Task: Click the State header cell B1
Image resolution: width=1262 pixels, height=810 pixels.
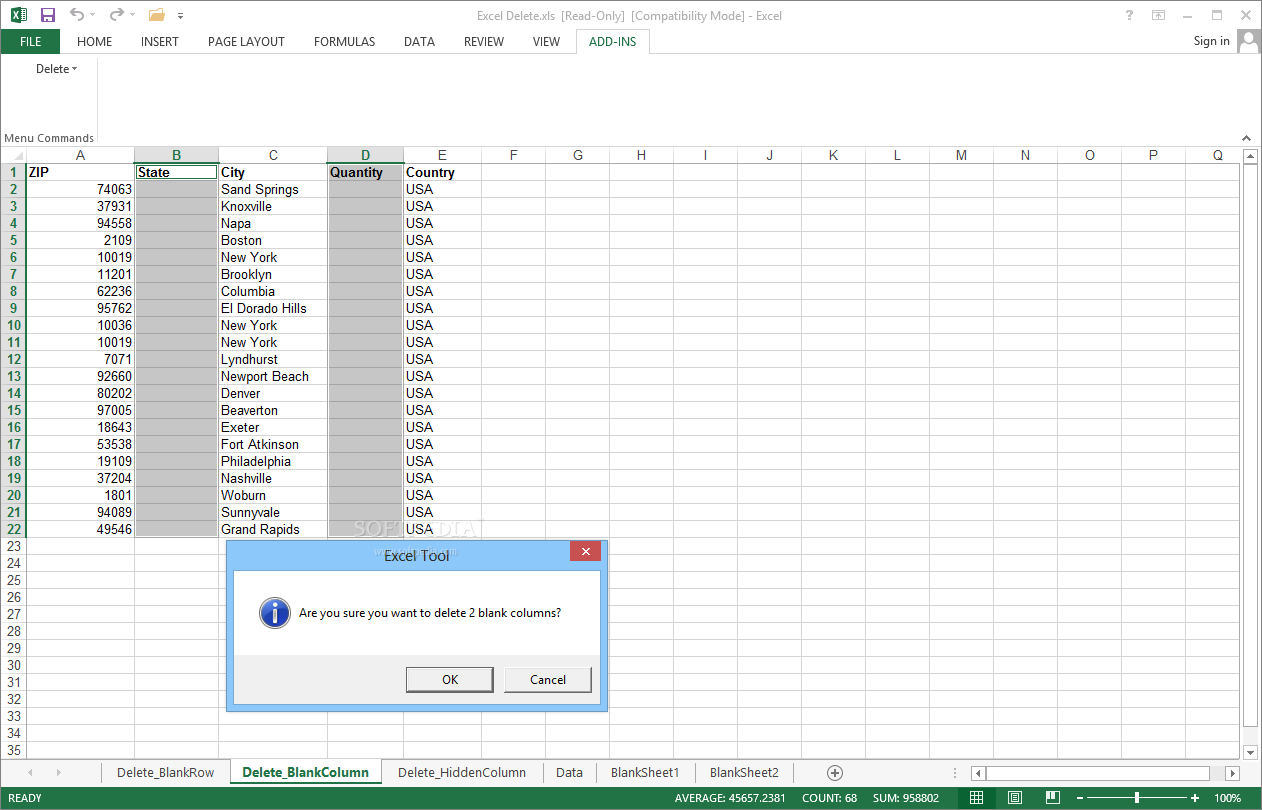Action: point(176,172)
